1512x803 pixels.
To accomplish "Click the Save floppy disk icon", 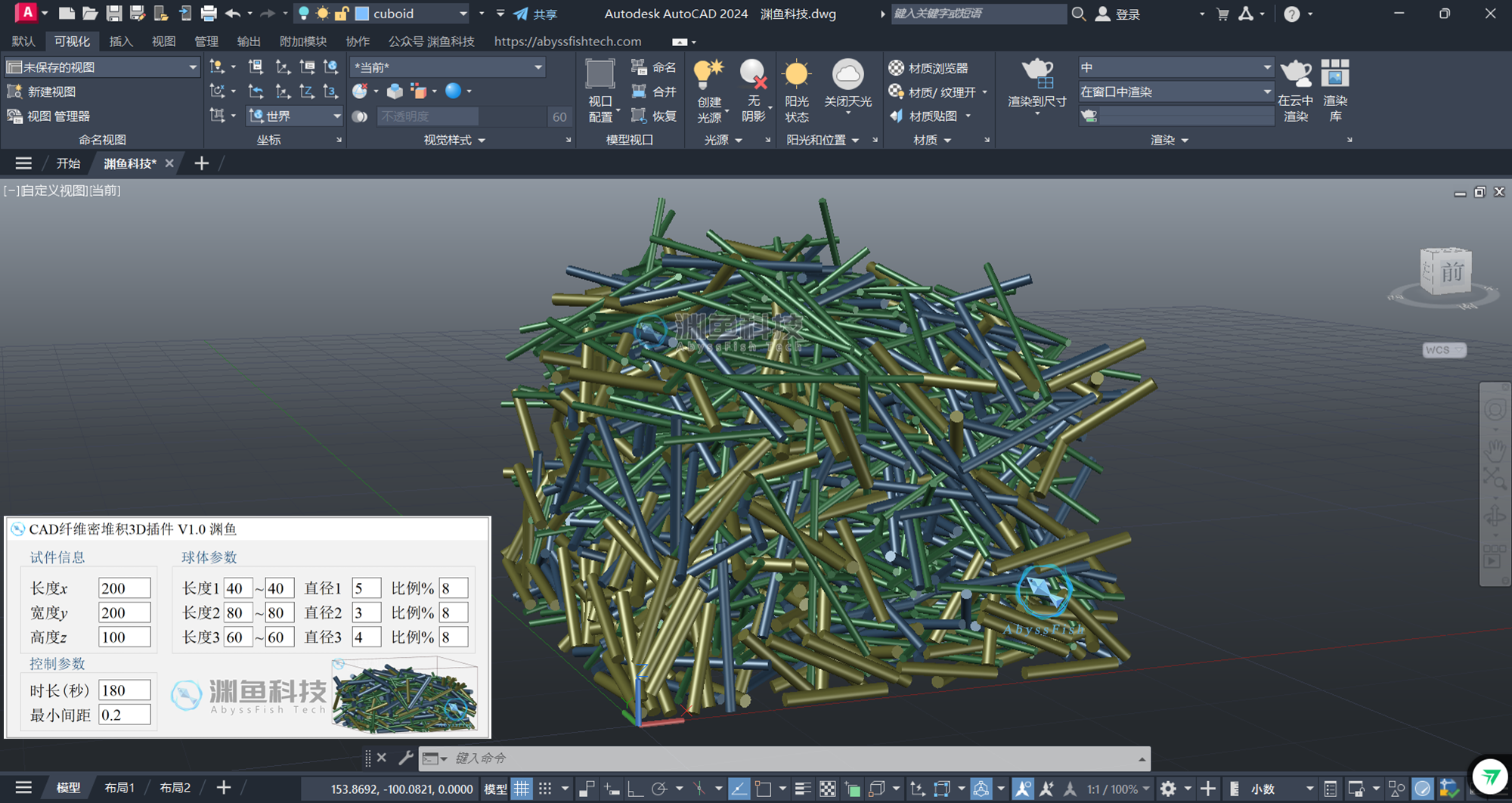I will tap(113, 14).
